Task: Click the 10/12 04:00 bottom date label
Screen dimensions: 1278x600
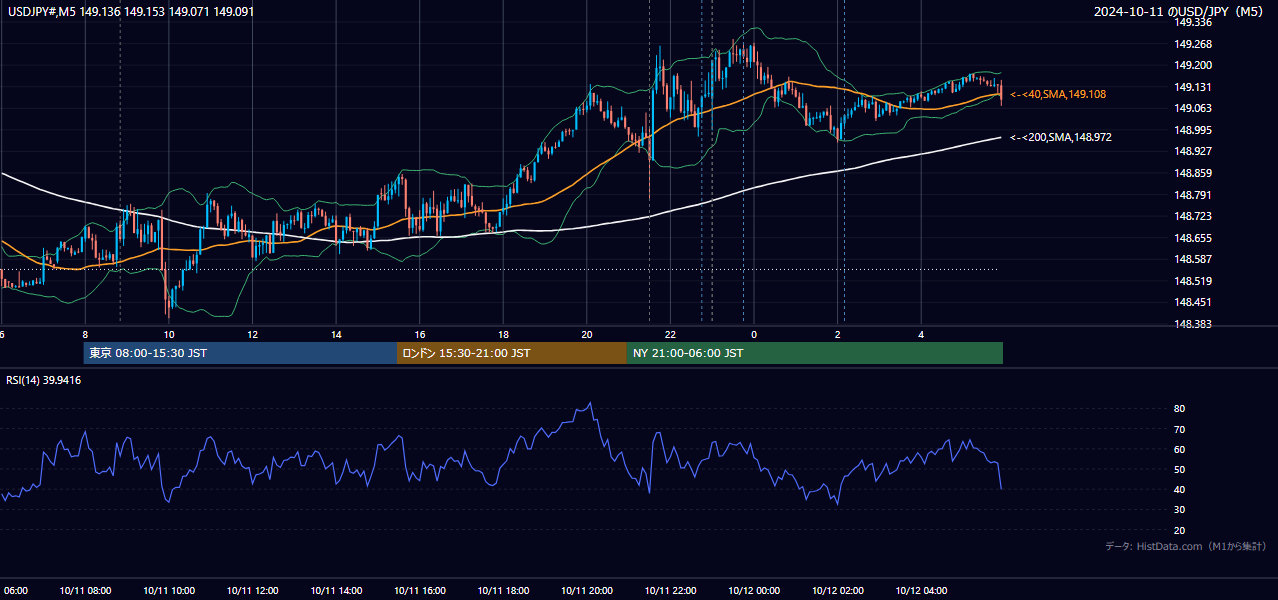Action: (x=921, y=591)
